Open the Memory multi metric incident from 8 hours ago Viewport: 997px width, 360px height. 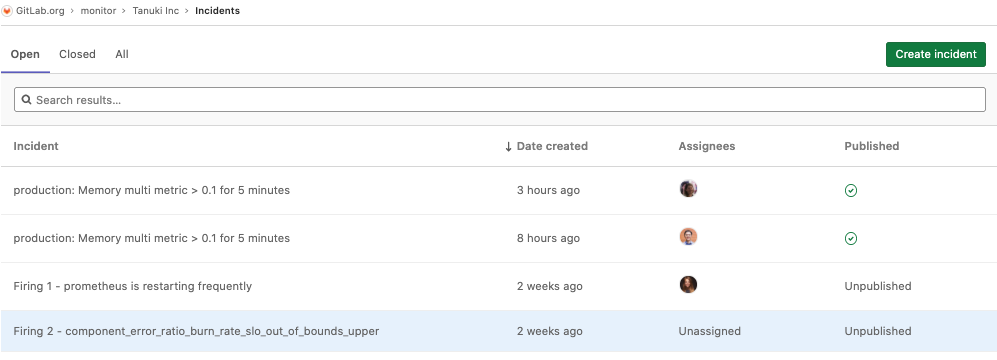[151, 239]
